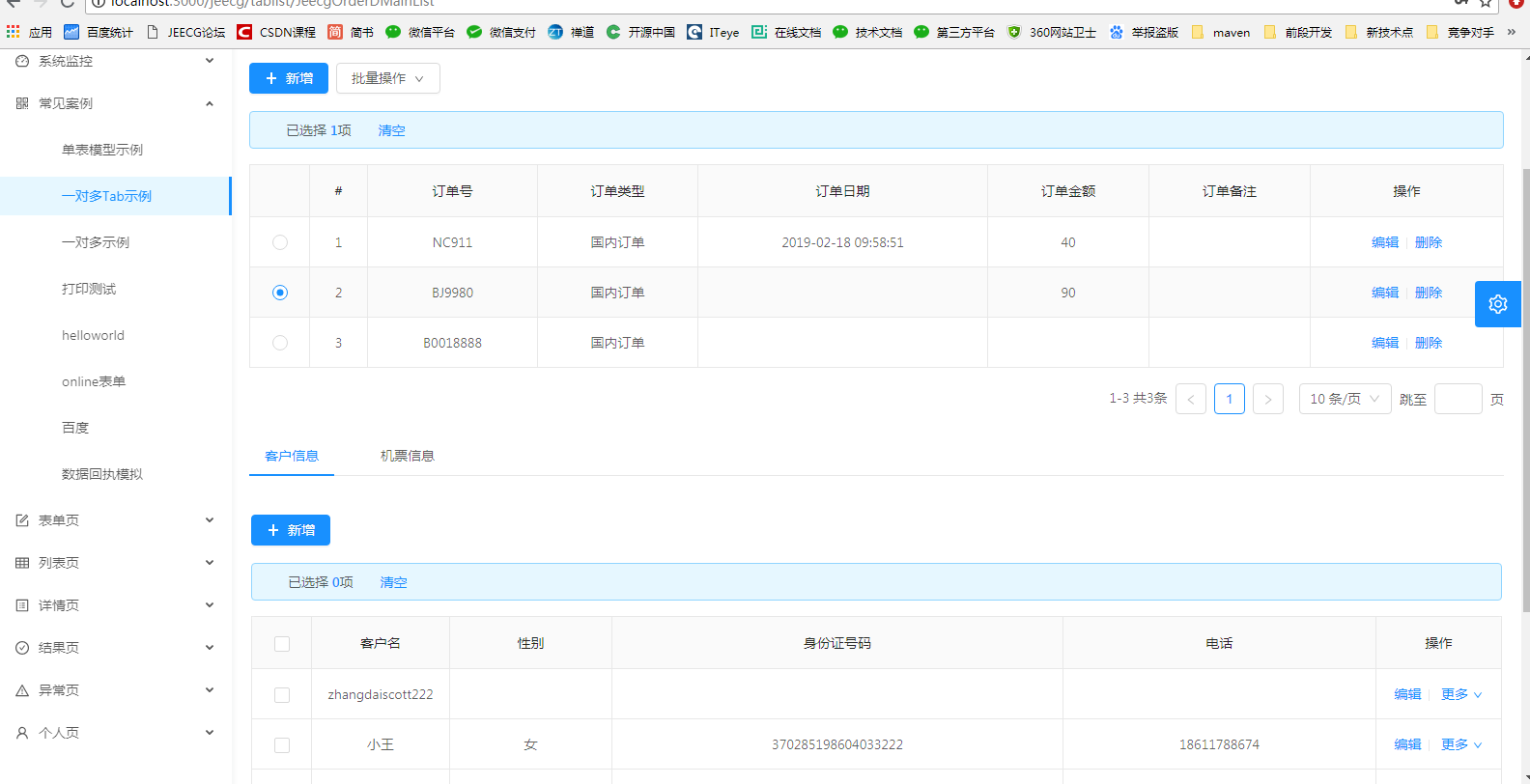
Task: Edit order B0018888
Action: [1385, 343]
